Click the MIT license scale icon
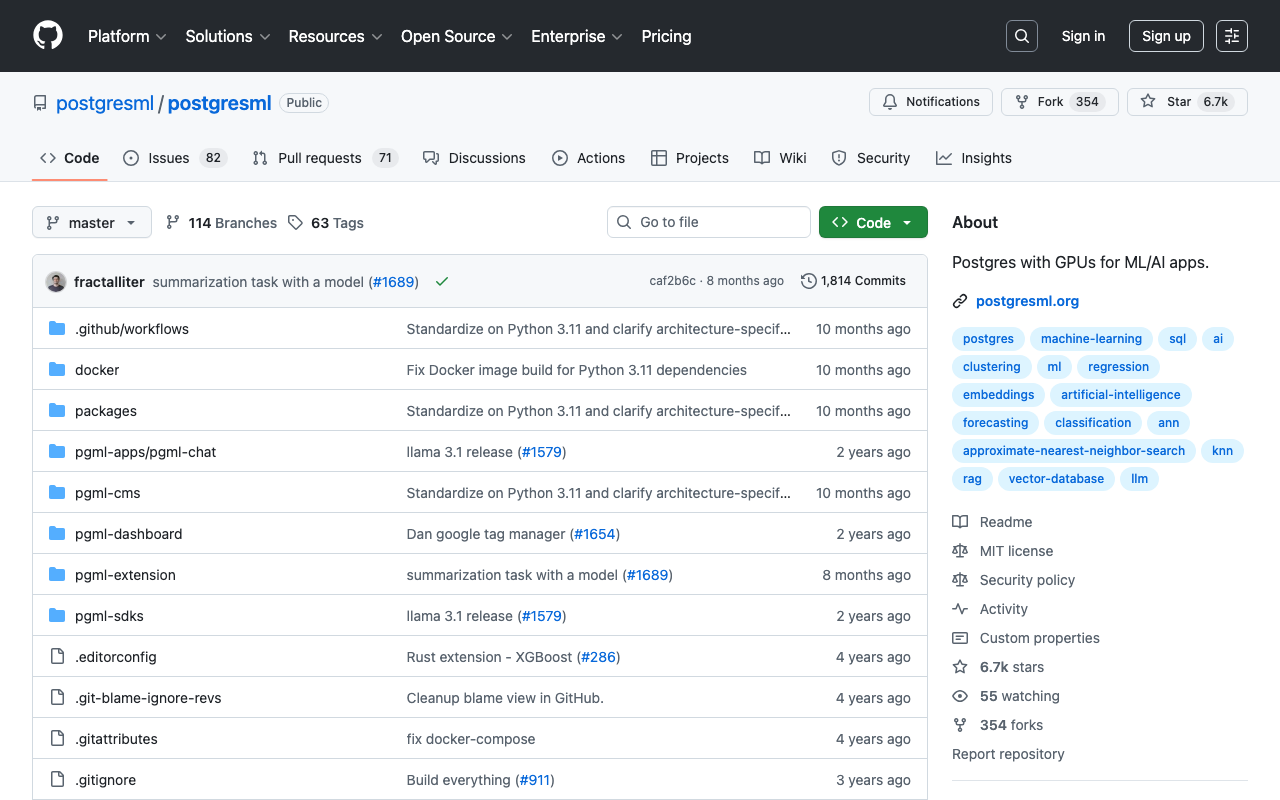Viewport: 1280px width, 800px height. [960, 551]
